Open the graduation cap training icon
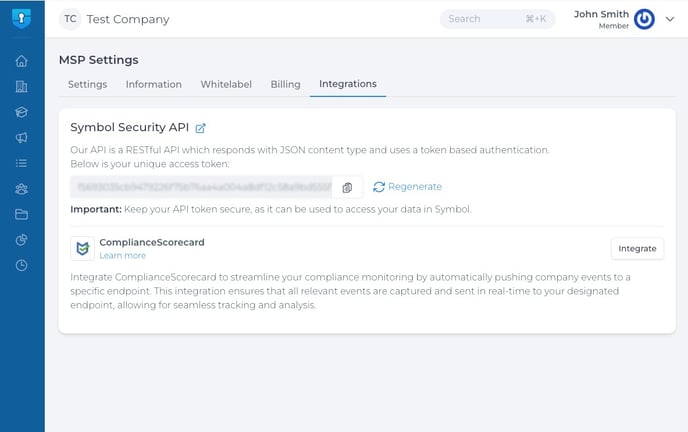 click(21, 112)
